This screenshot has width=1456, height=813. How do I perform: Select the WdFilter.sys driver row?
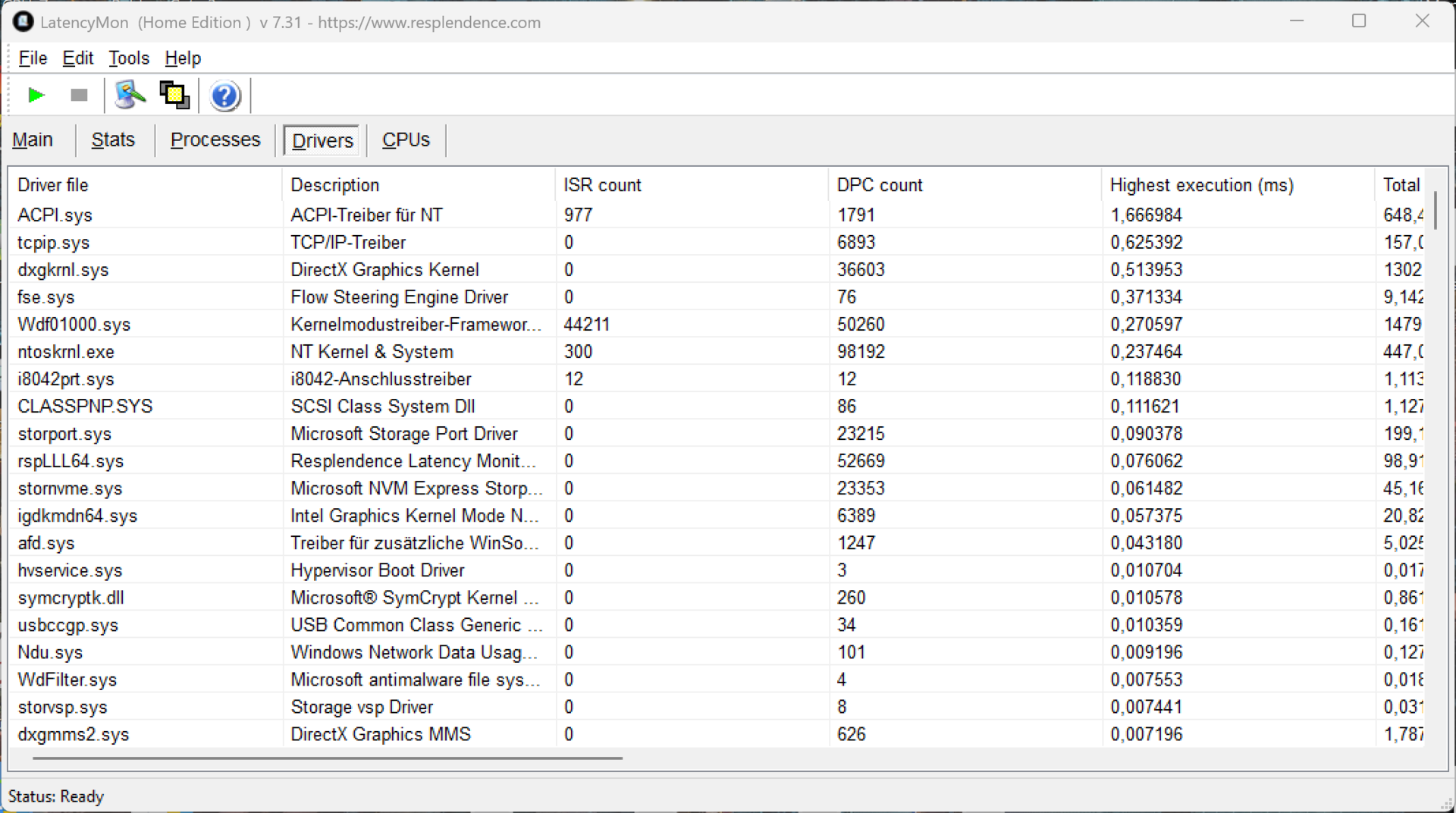click(x=717, y=680)
